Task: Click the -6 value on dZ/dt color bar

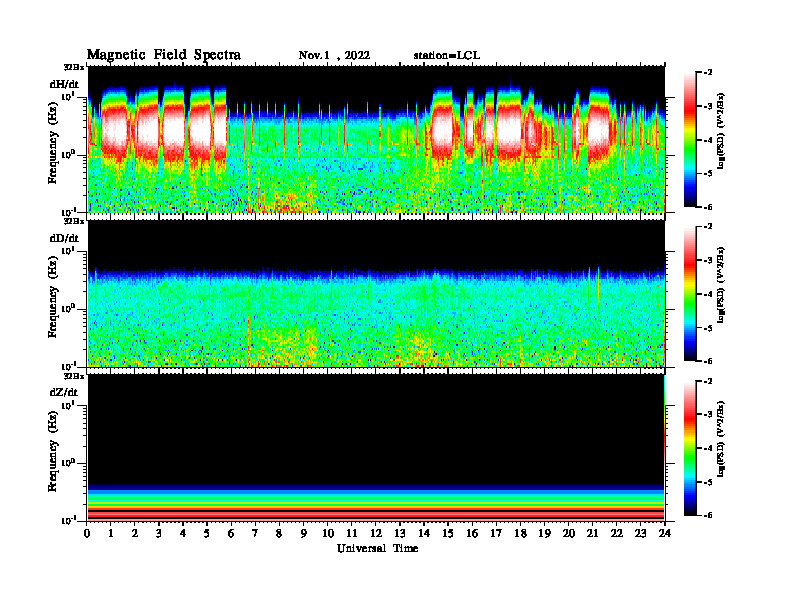Action: tap(708, 515)
